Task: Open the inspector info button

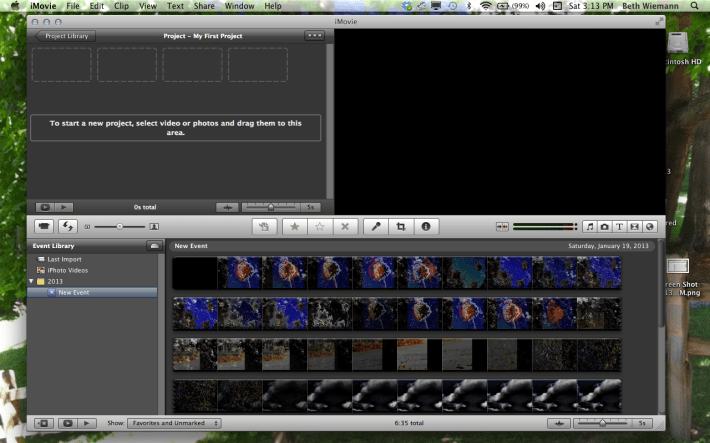Action: tap(424, 227)
